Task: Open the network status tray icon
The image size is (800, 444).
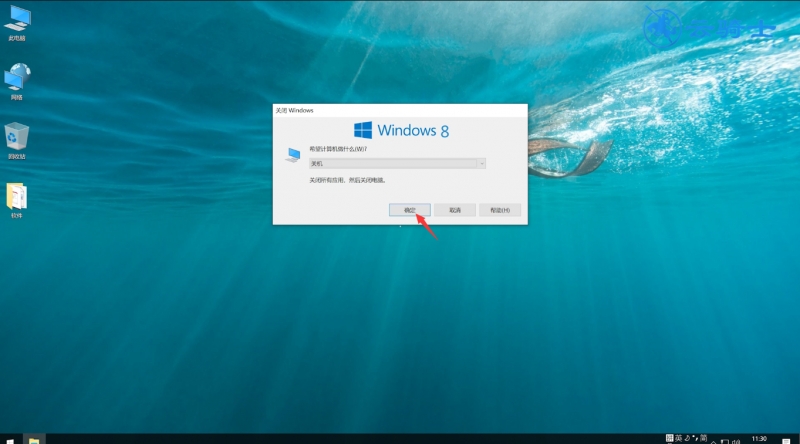Action: 725,441
